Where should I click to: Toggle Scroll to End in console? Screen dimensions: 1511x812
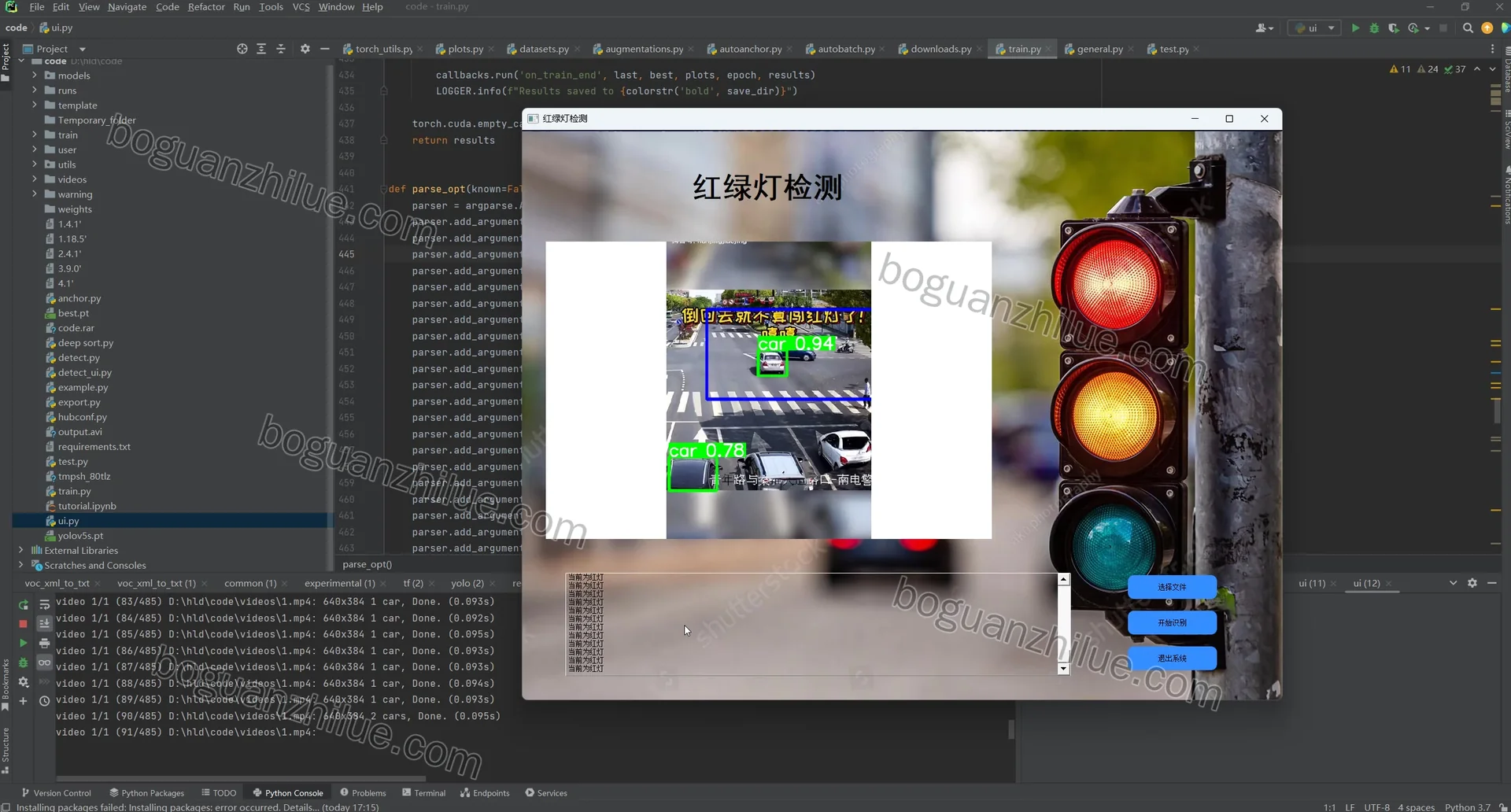[45, 623]
